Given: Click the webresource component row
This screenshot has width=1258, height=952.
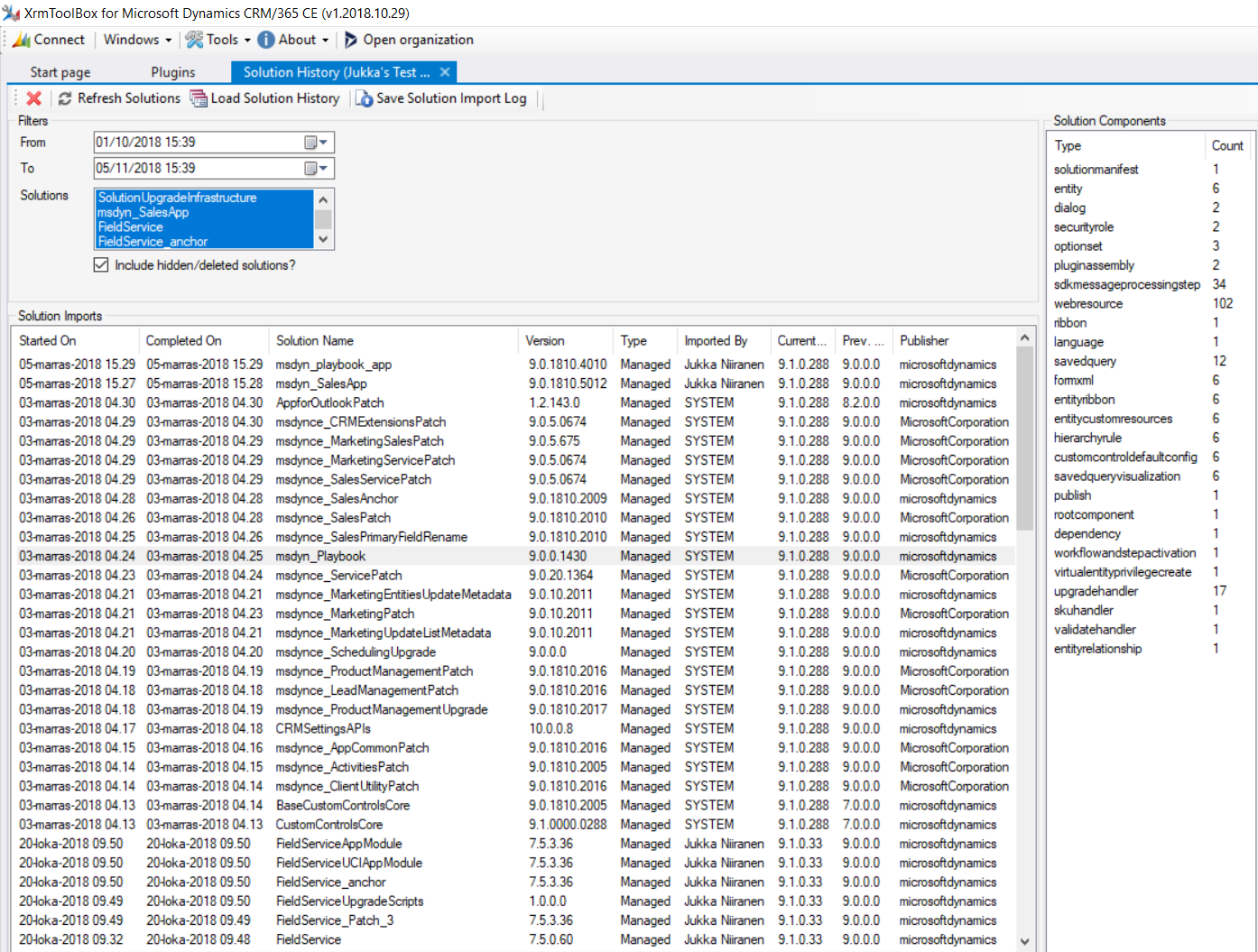Looking at the screenshot, I should coord(1148,304).
